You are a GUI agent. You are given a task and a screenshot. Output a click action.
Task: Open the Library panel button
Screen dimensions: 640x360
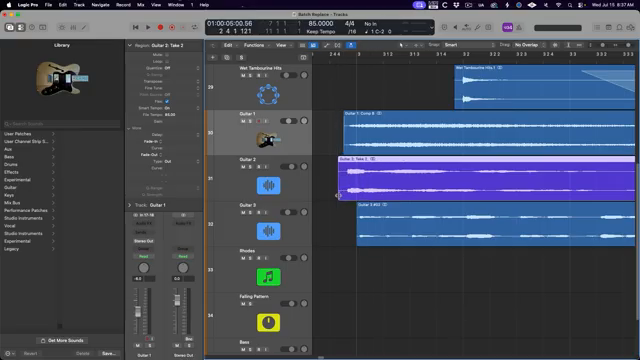point(10,27)
